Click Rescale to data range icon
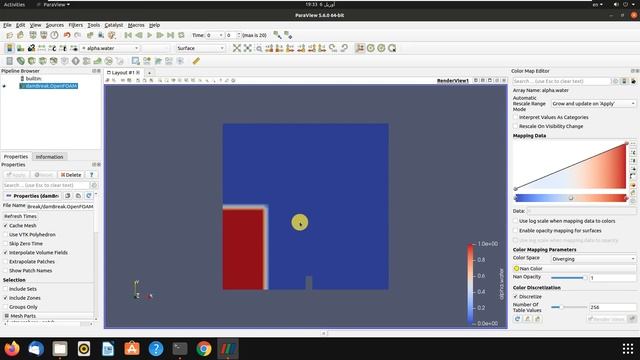This screenshot has width=640, height=360. (x=42, y=48)
